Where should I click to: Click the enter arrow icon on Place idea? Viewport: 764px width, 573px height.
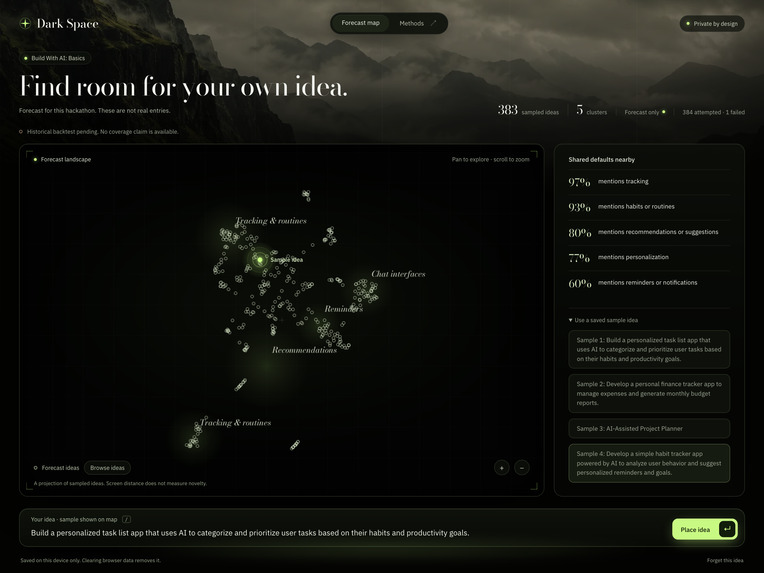[727, 529]
